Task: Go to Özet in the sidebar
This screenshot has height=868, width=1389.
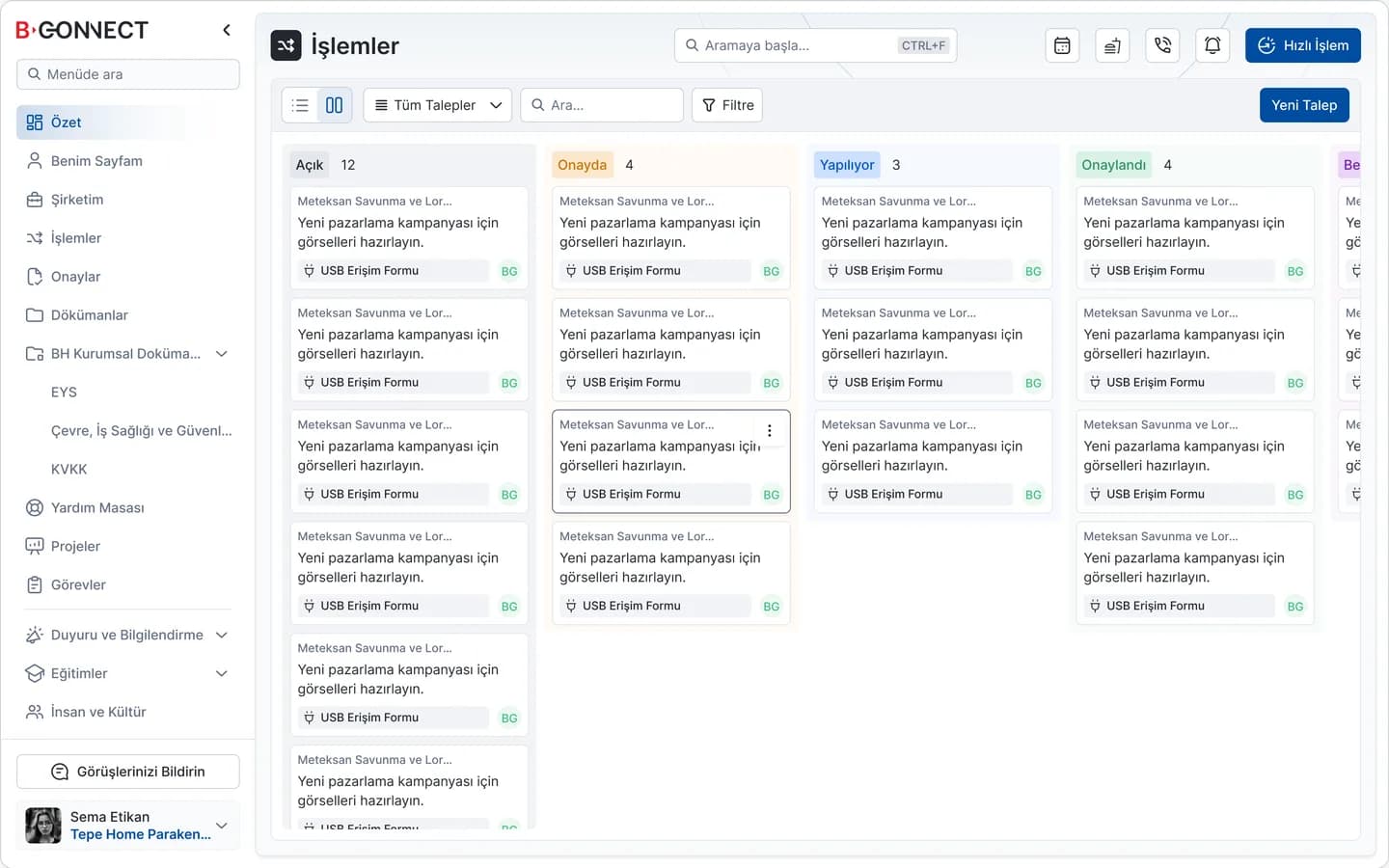Action: tap(128, 122)
